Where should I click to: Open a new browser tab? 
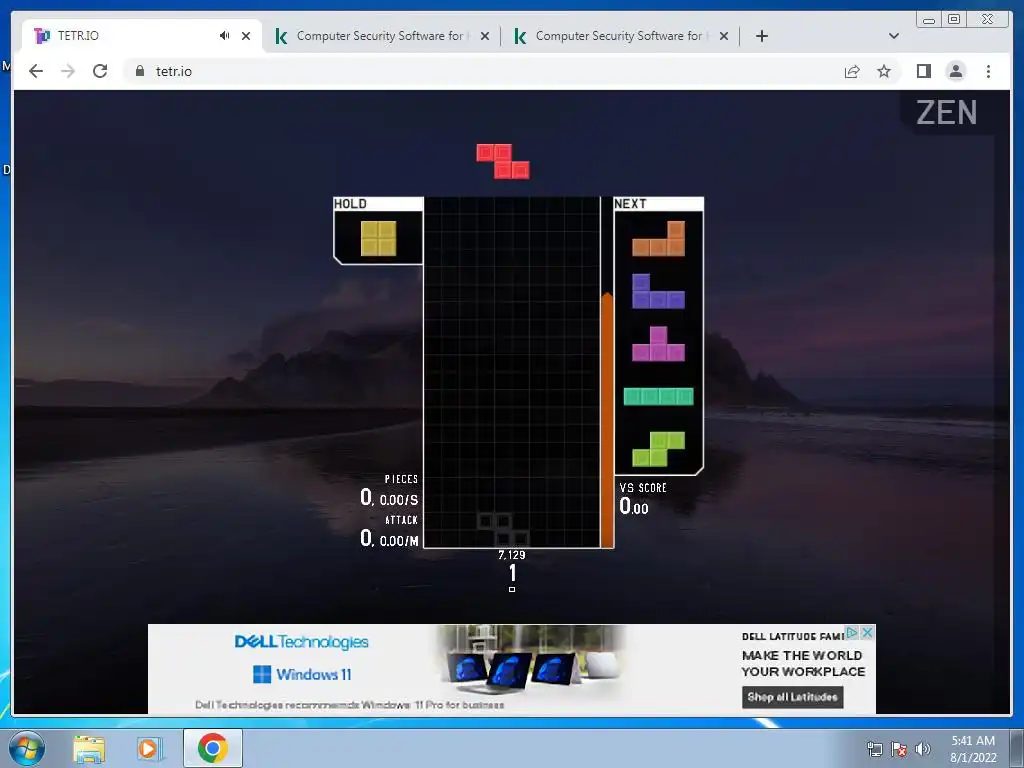click(761, 36)
